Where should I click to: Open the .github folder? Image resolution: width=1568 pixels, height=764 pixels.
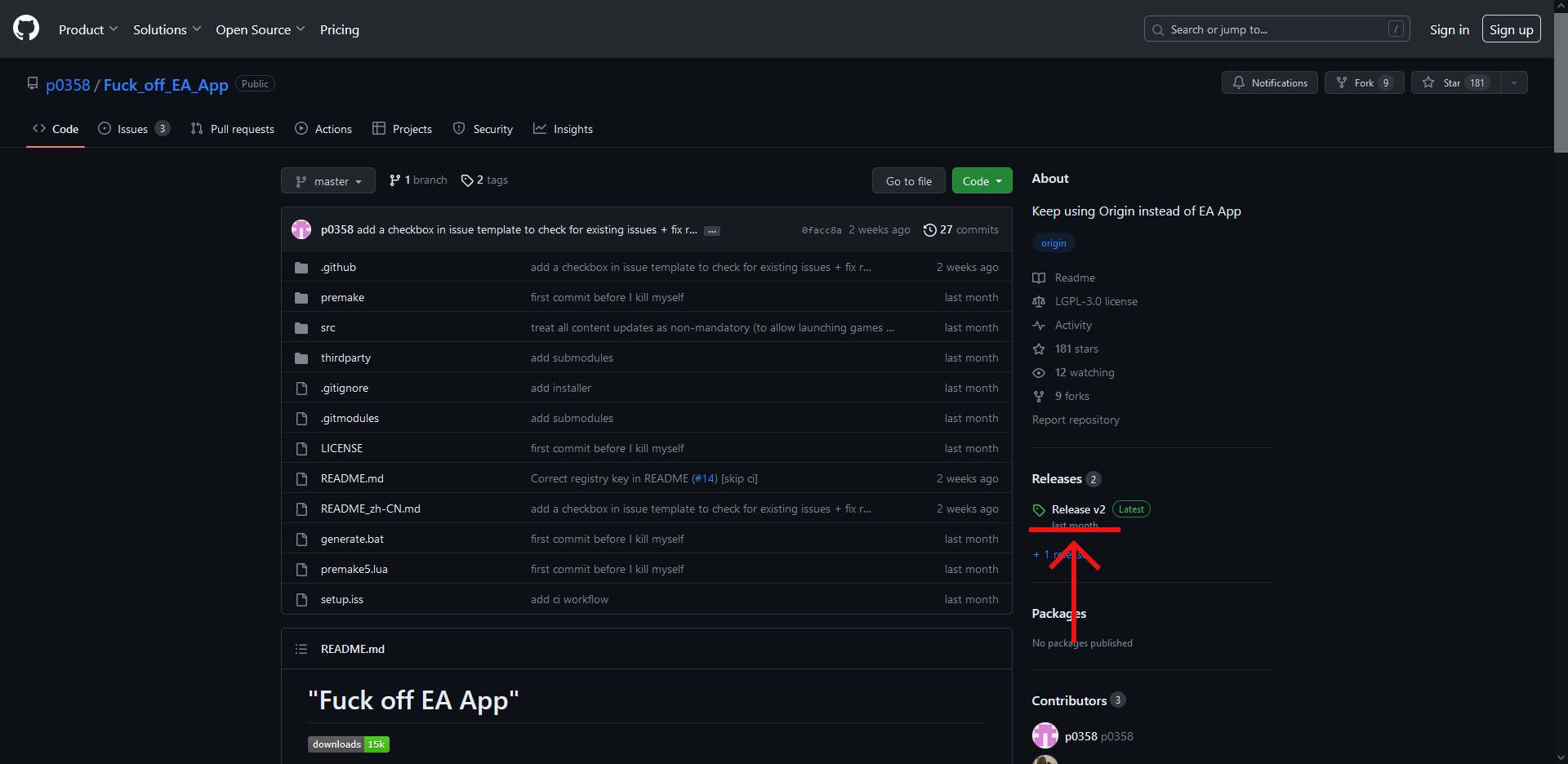pyautogui.click(x=338, y=267)
